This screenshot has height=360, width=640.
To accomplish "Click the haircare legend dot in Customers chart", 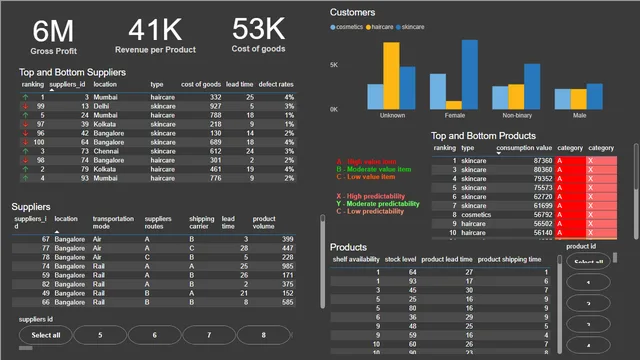I will tap(368, 27).
